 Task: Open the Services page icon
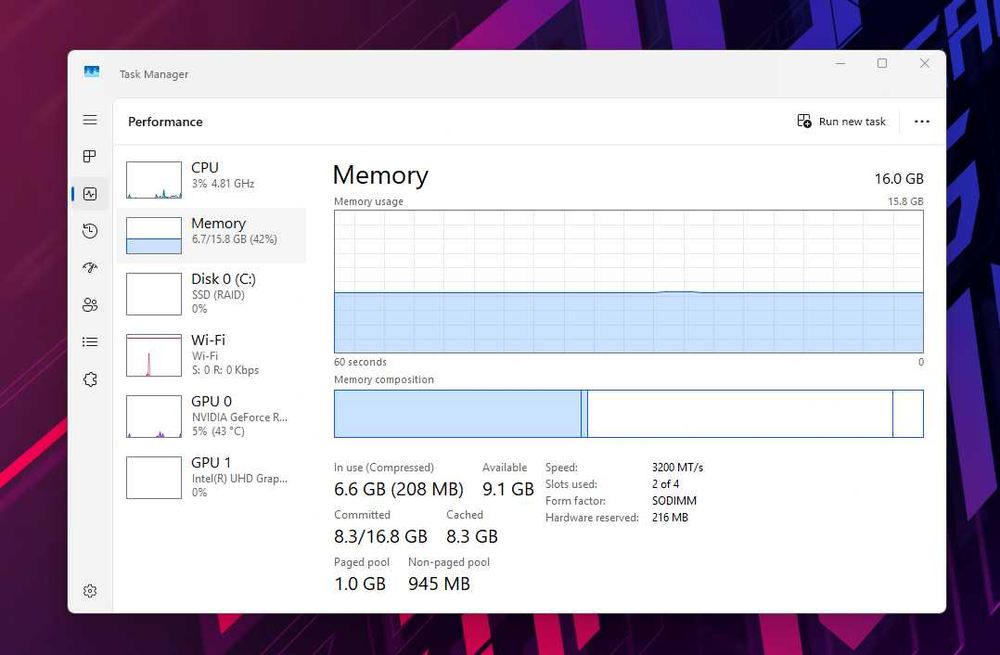click(90, 380)
